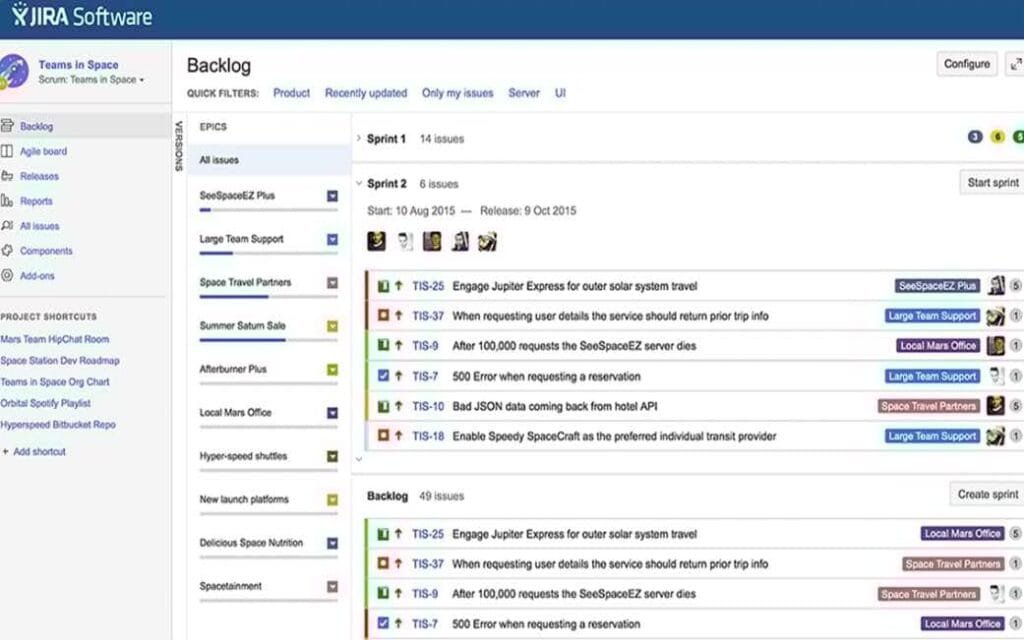Image resolution: width=1024 pixels, height=640 pixels.
Task: Open All issues in the sidebar
Action: pos(39,226)
